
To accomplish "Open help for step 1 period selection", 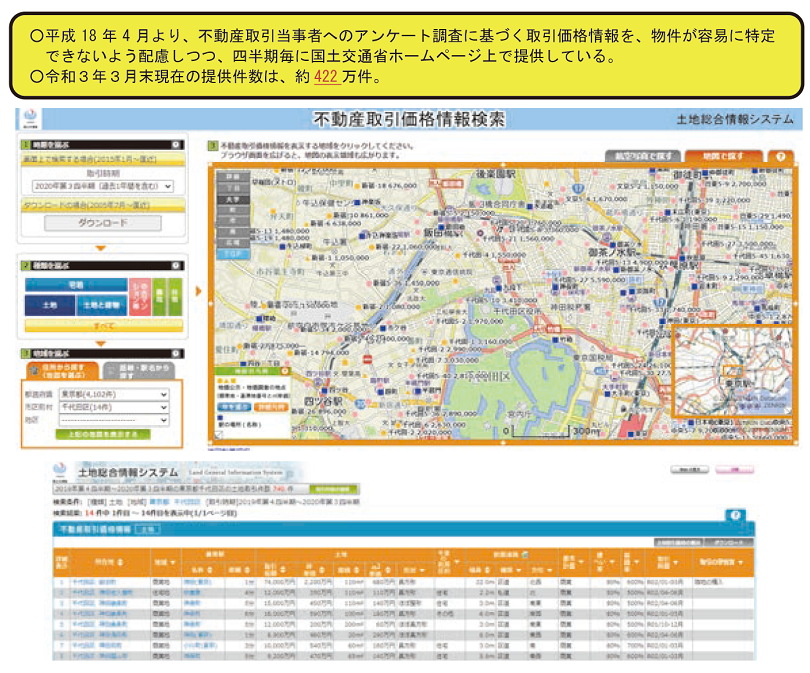I will coord(176,145).
